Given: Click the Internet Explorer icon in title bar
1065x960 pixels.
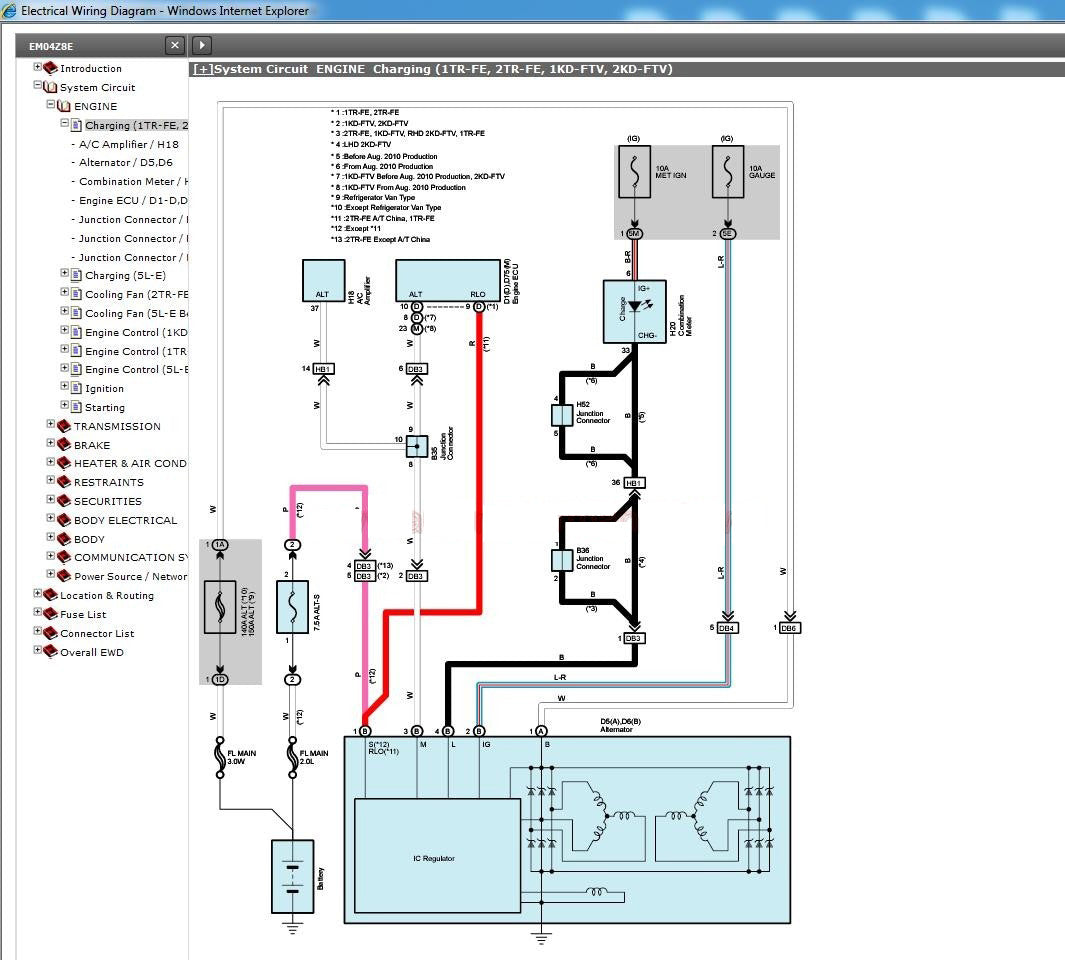Looking at the screenshot, I should 10,11.
